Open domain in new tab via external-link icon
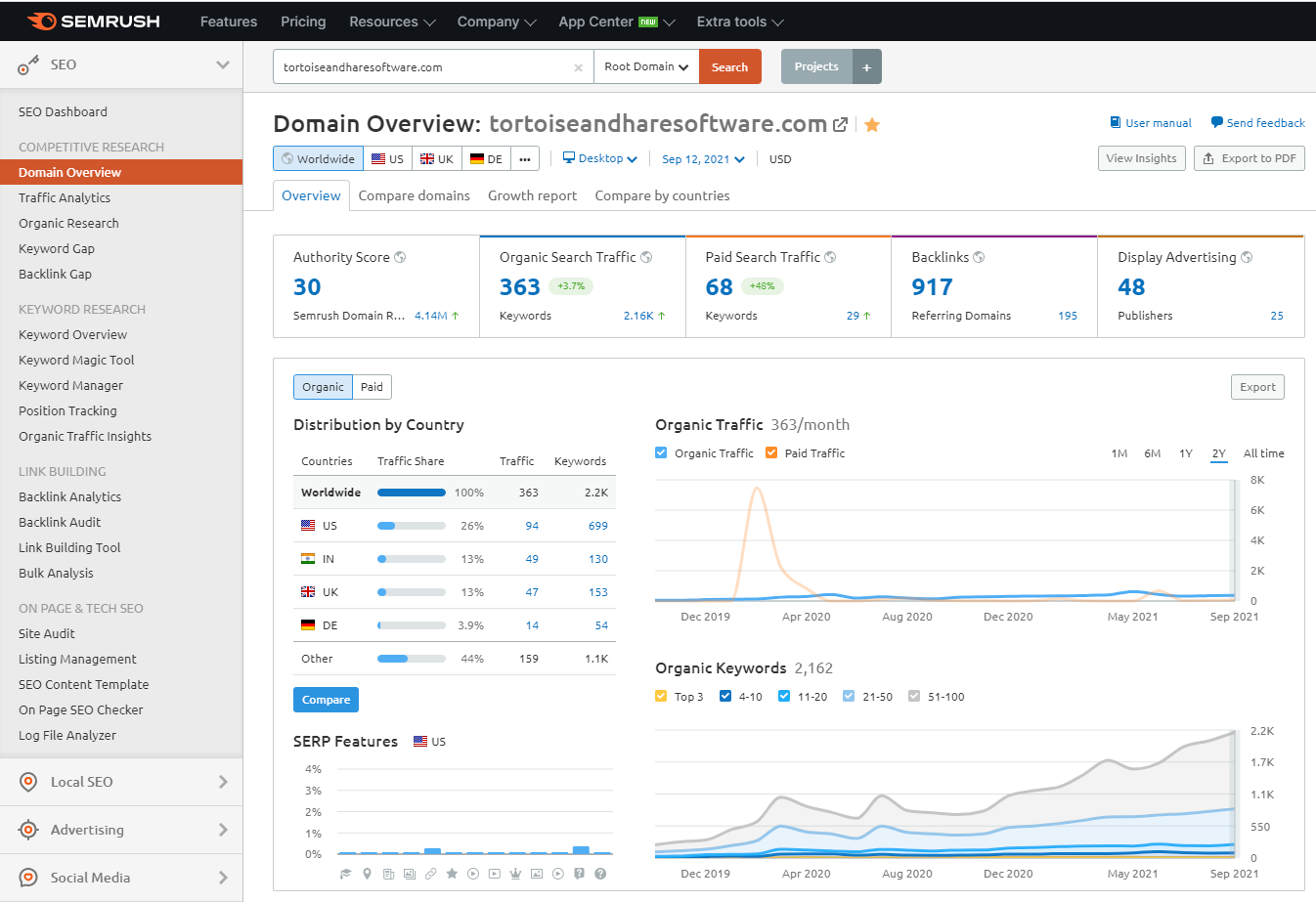This screenshot has width=1316, height=902. coord(840,125)
